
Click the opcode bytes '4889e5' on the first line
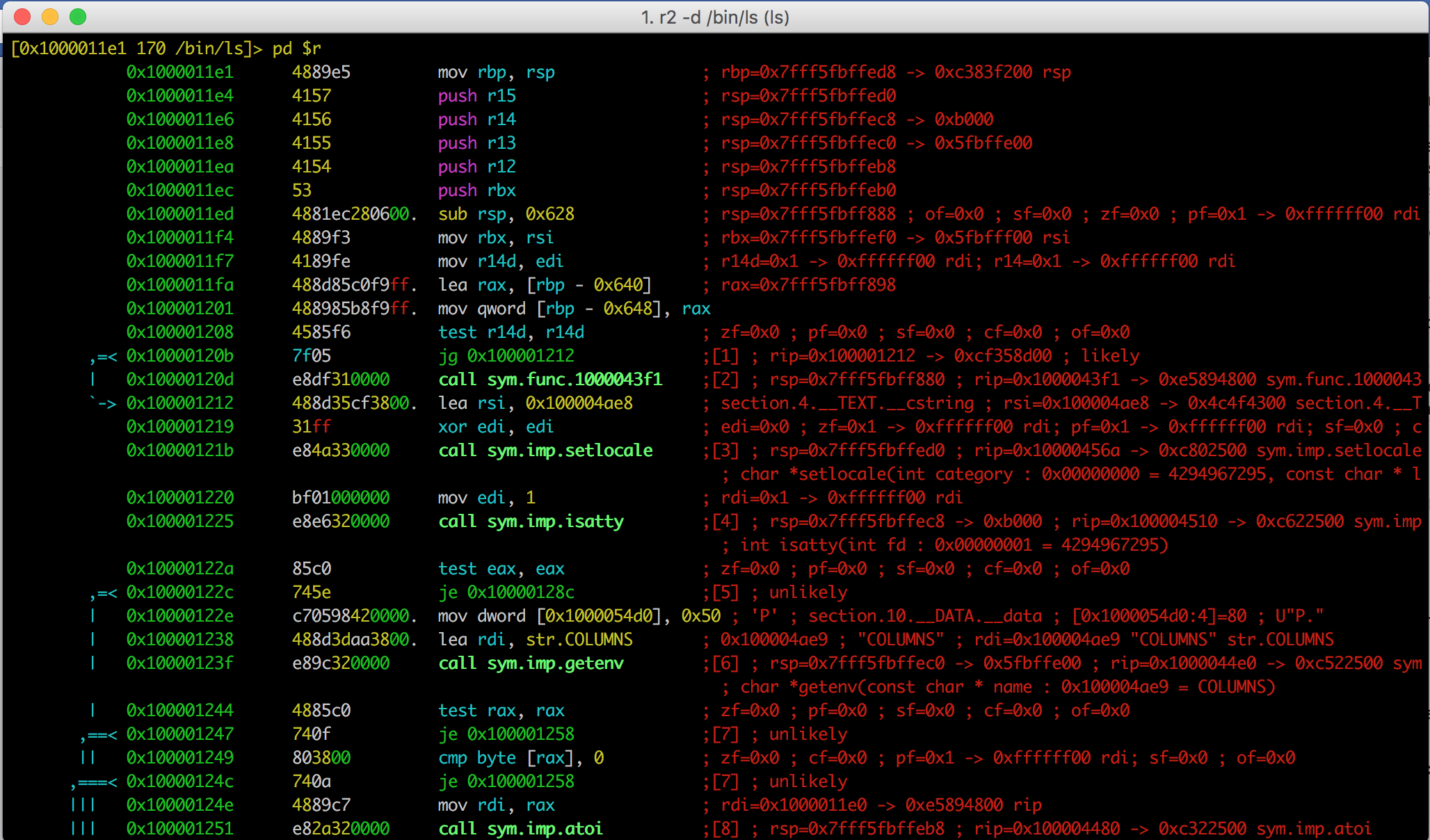coord(321,72)
